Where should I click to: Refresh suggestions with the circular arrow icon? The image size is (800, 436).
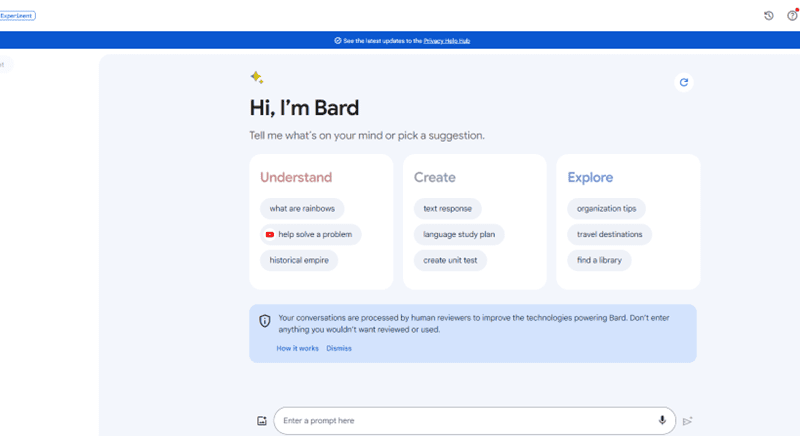684,82
